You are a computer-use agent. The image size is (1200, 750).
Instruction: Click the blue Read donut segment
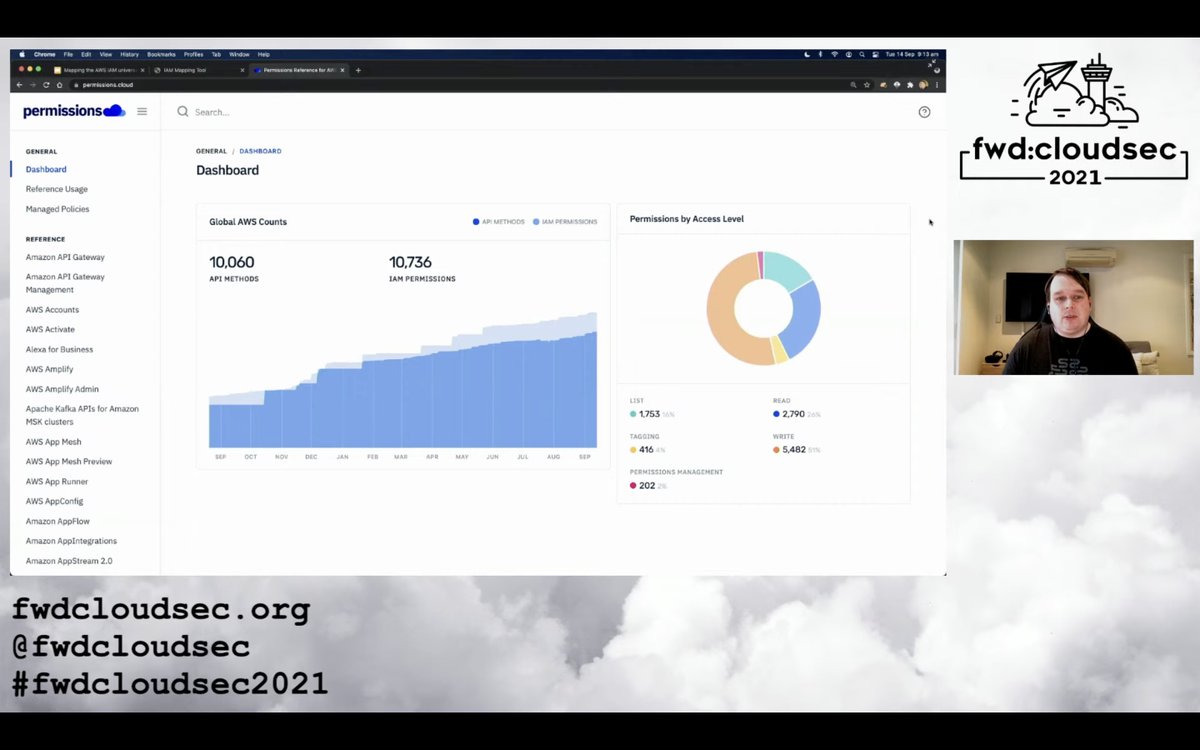(803, 320)
